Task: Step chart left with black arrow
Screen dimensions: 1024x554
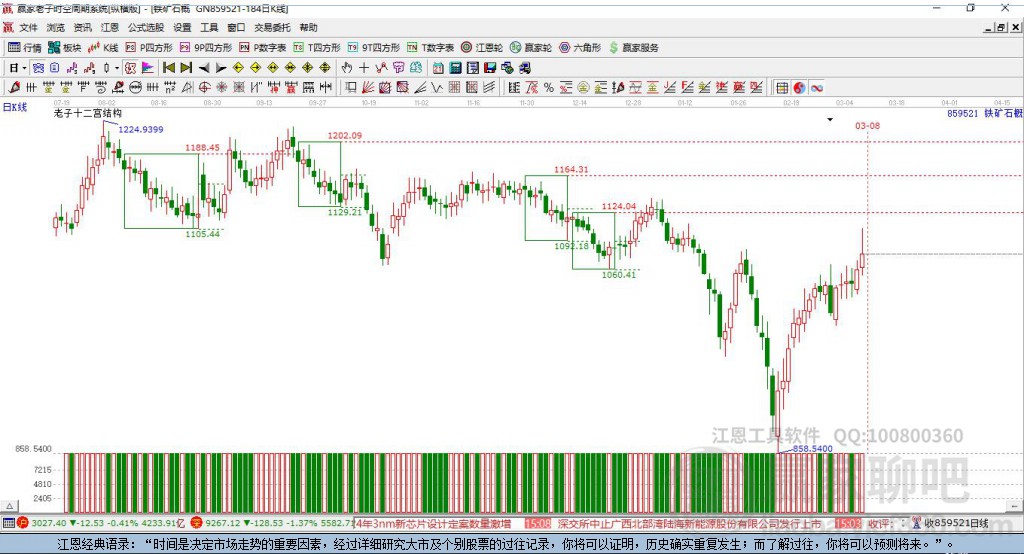Action: [204, 67]
